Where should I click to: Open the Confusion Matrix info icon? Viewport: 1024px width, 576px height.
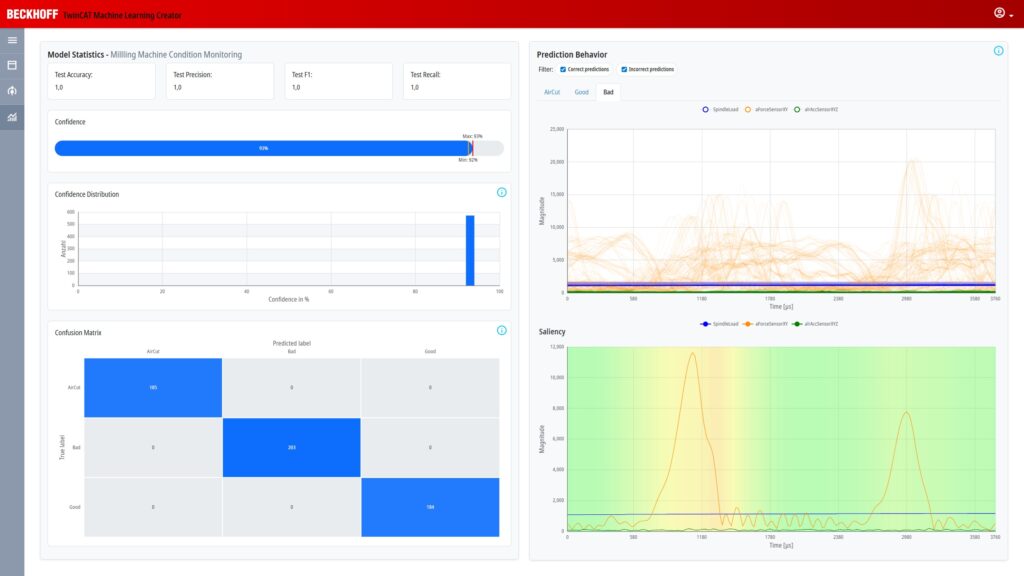click(x=501, y=330)
